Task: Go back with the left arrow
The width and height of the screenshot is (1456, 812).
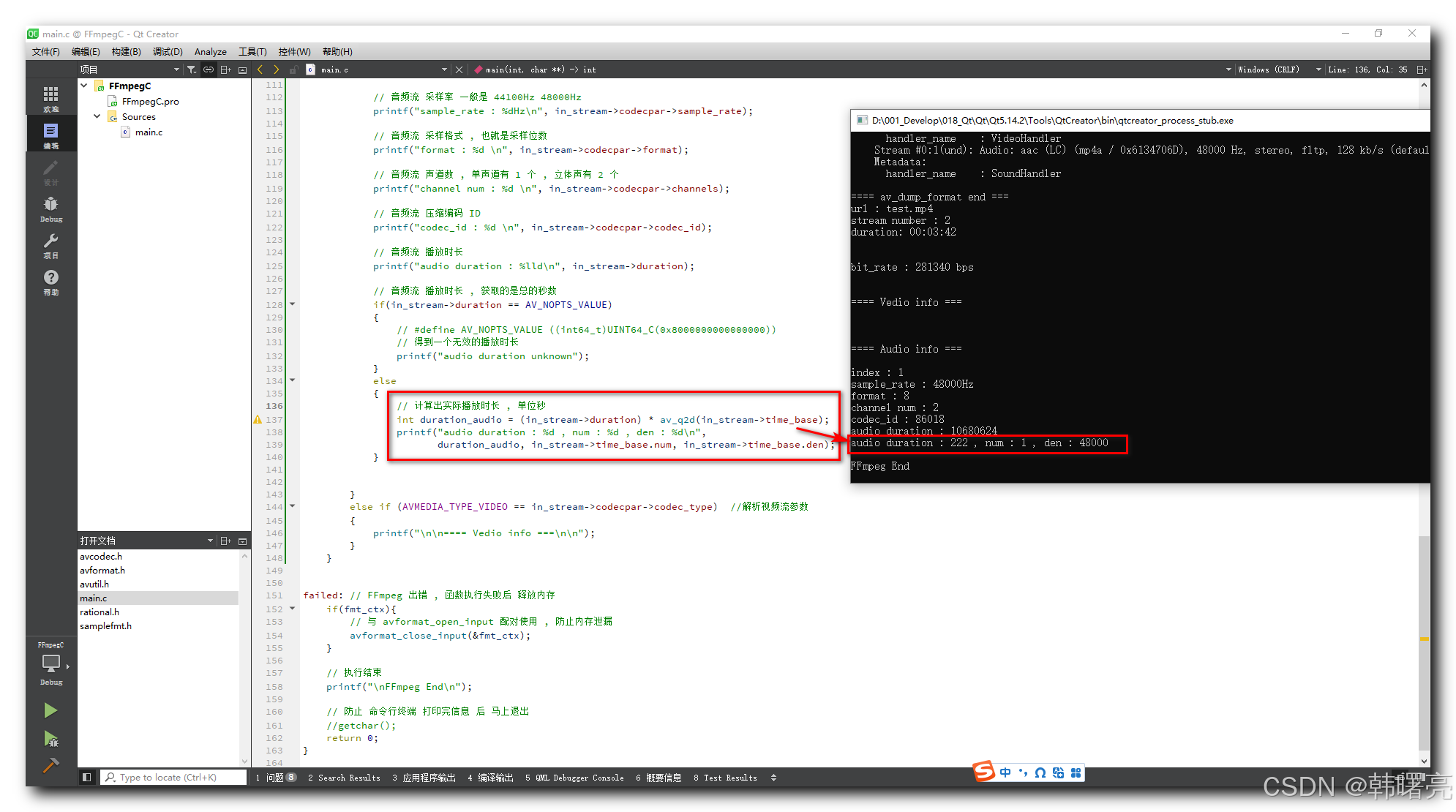Action: coord(260,69)
